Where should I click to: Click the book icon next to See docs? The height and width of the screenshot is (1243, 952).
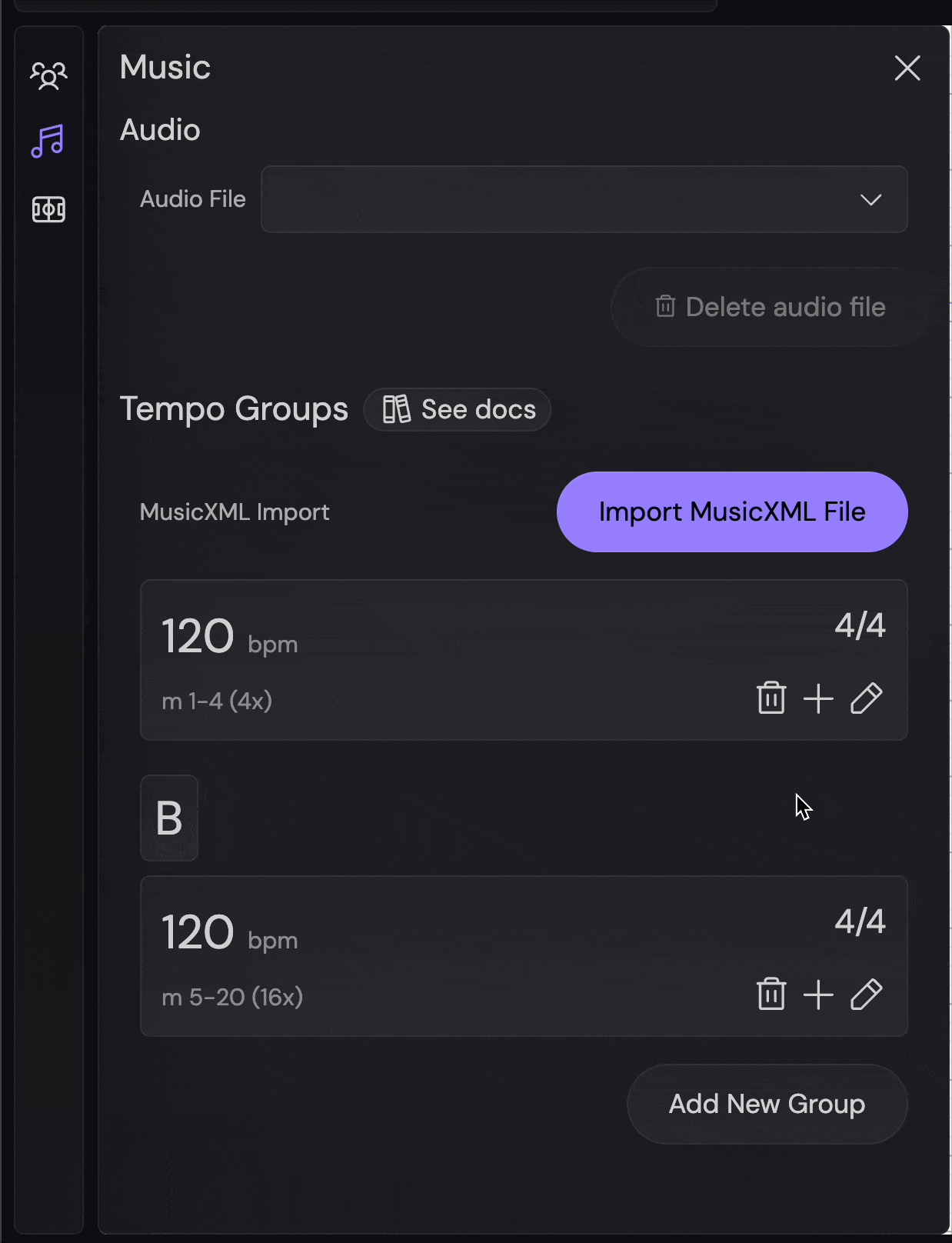[397, 410]
